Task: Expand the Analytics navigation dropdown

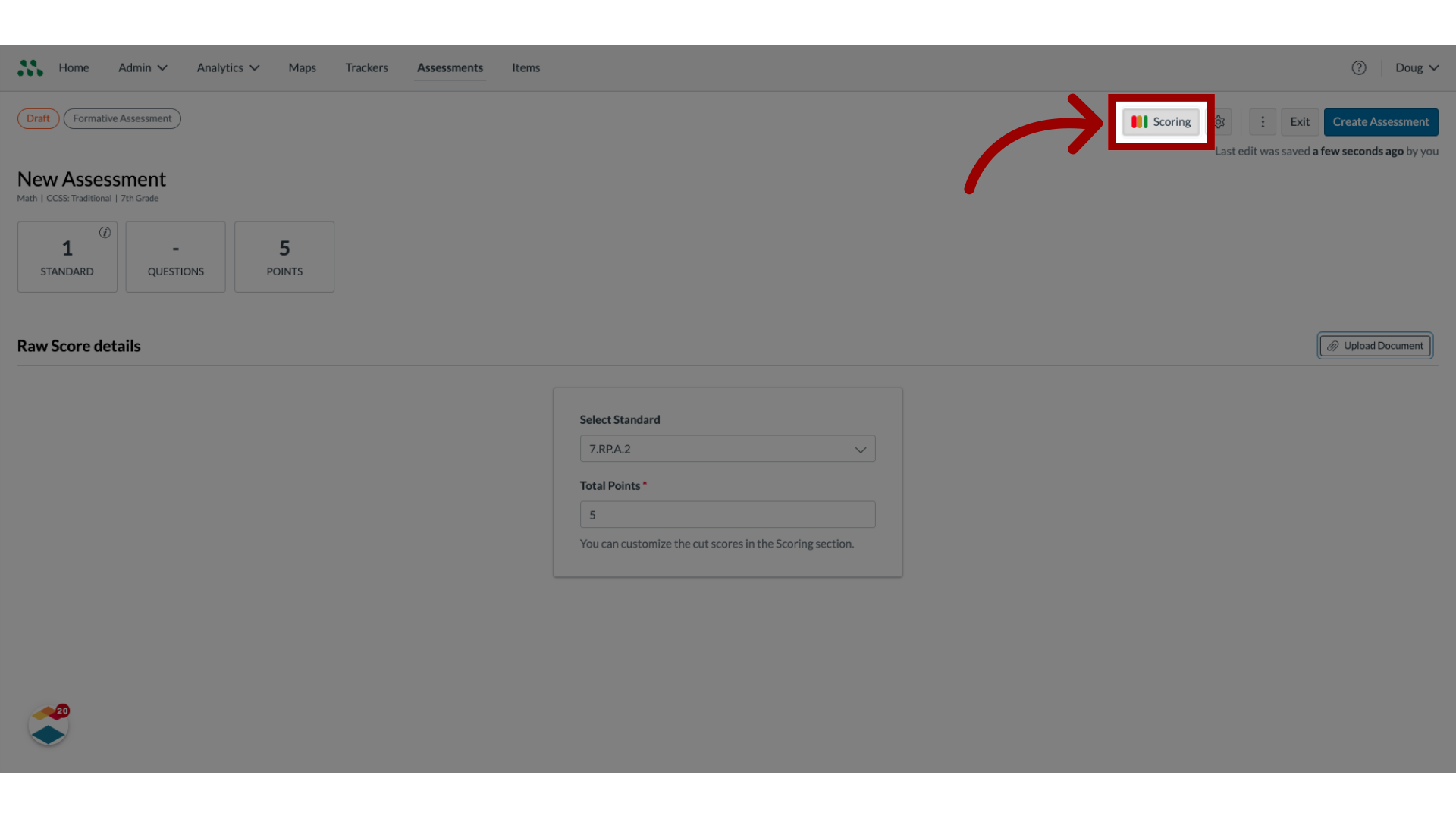Action: pos(226,67)
